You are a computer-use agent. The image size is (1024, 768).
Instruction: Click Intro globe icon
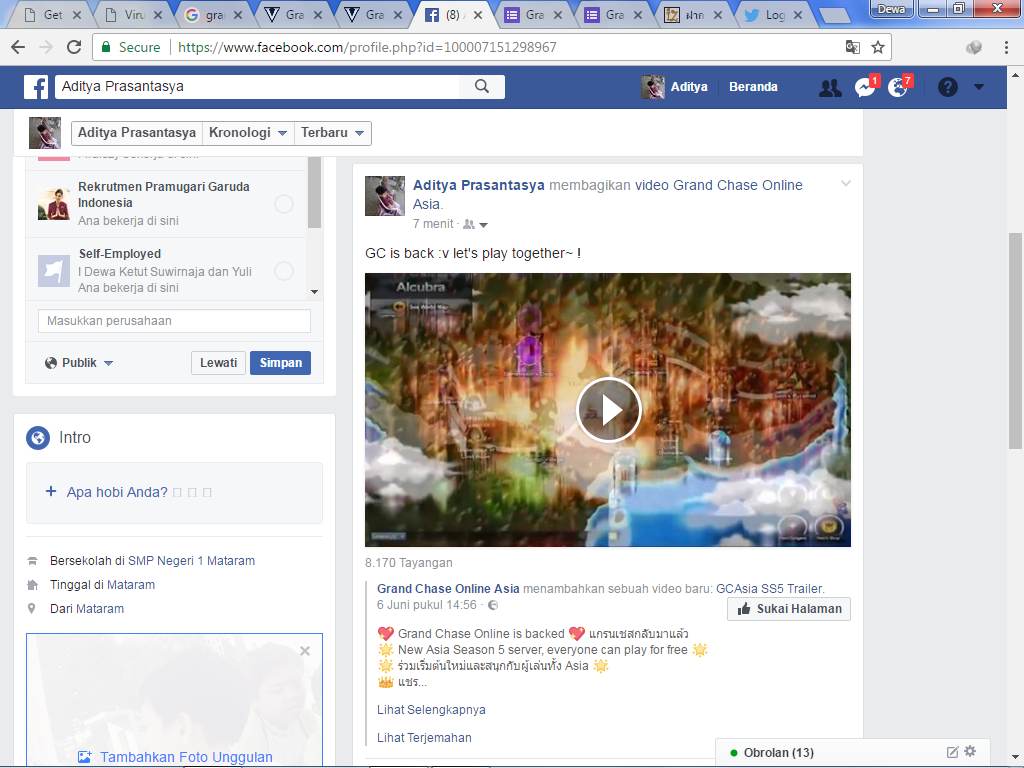pos(38,438)
